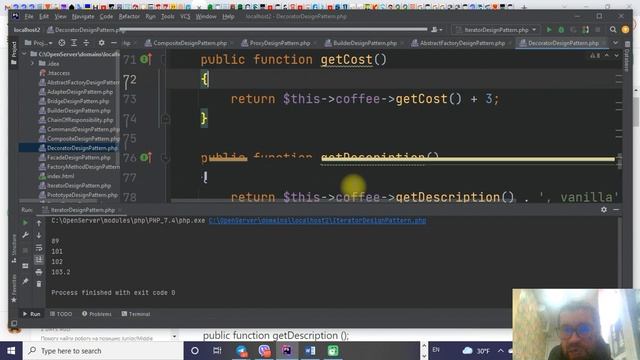
Task: Print the Run console output
Action: [x=39, y=272]
